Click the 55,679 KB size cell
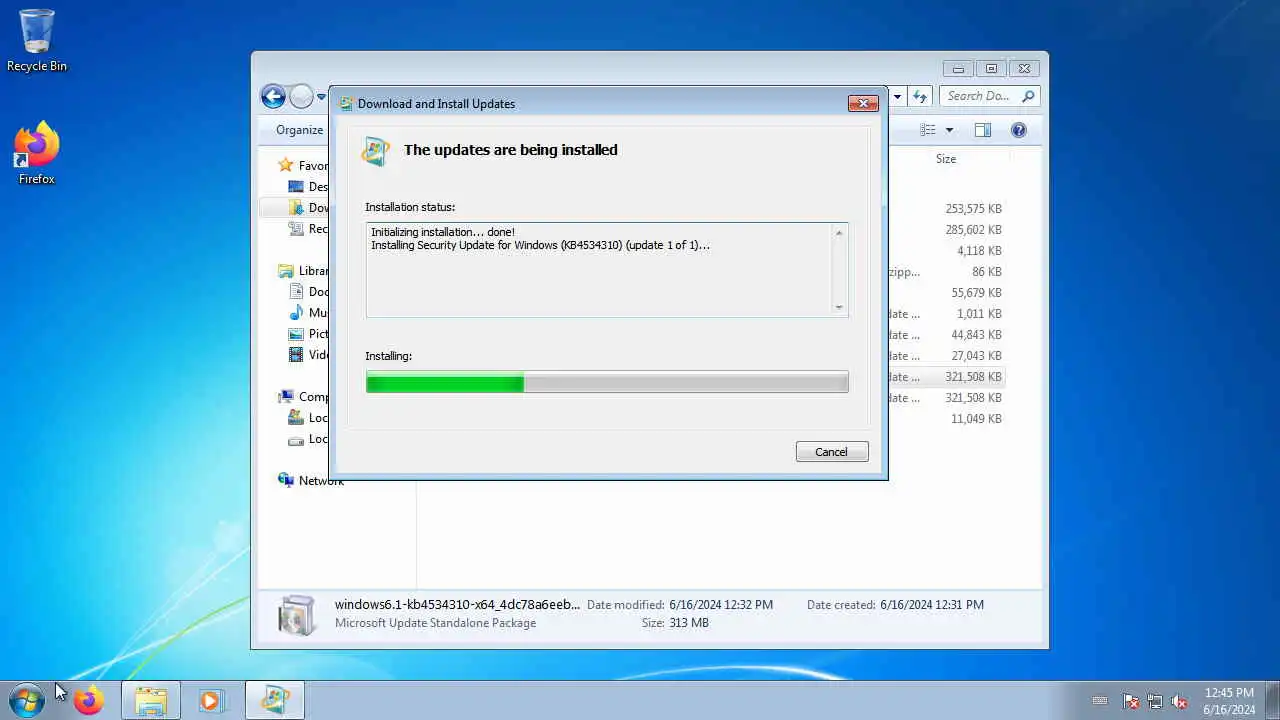The height and width of the screenshot is (720, 1280). (x=976, y=293)
